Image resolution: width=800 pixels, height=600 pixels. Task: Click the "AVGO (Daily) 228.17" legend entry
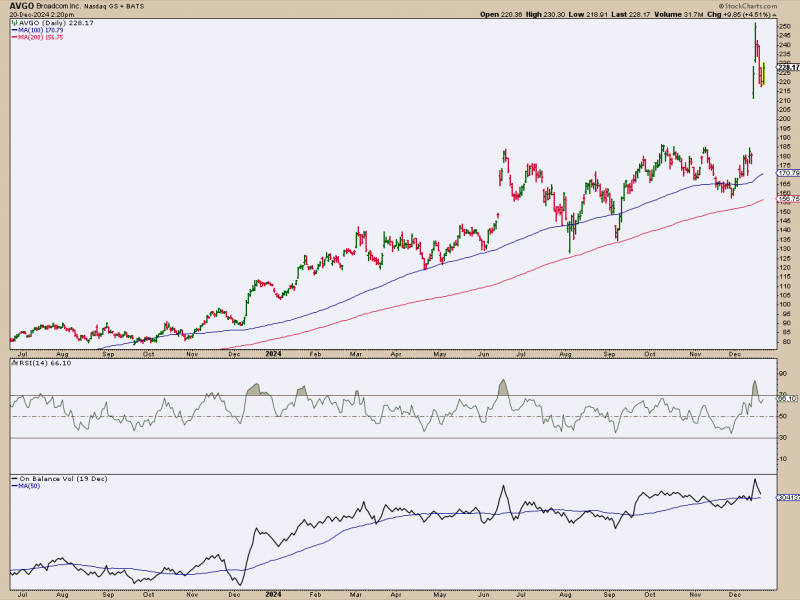56,23
